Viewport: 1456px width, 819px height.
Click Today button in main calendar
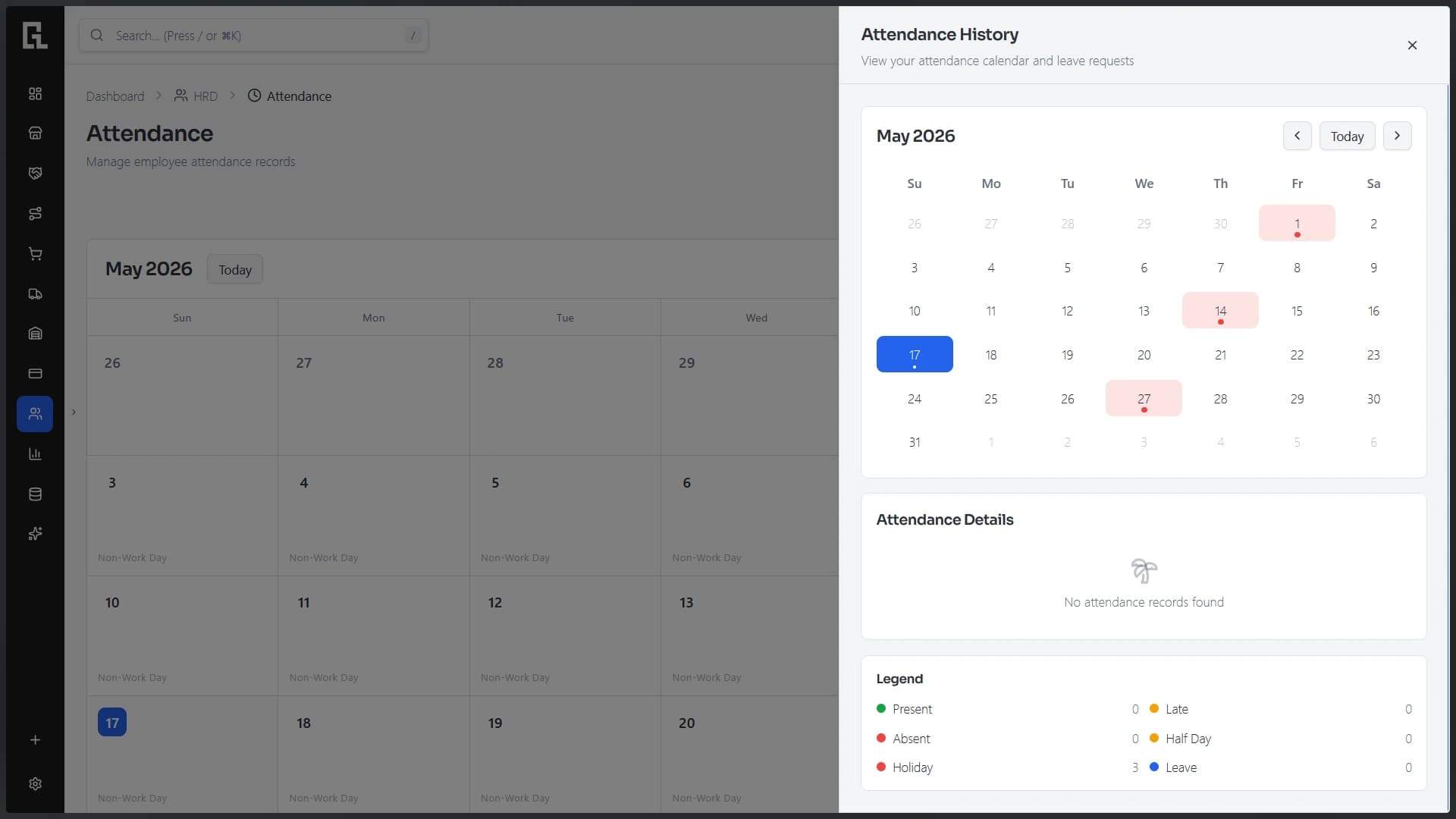coord(235,270)
